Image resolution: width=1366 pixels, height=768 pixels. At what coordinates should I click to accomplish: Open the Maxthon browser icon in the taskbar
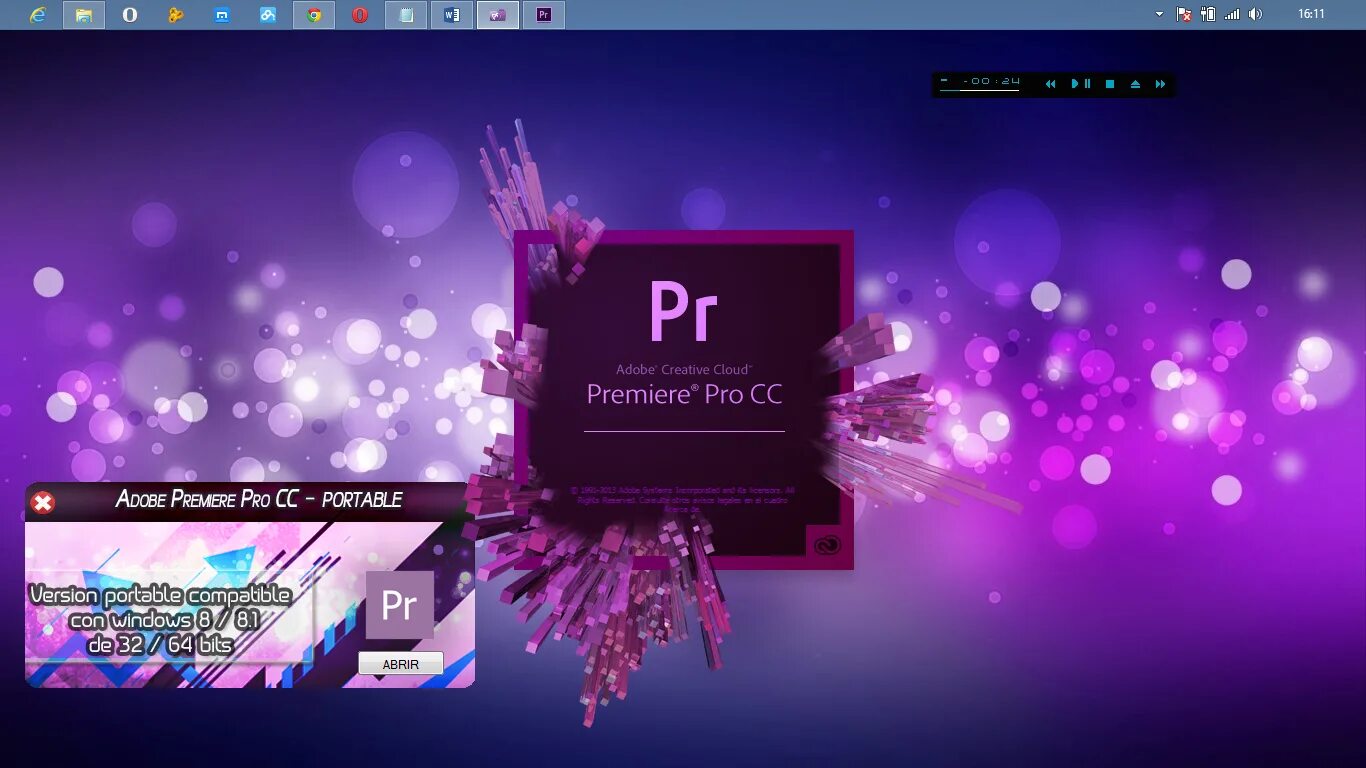pos(222,15)
